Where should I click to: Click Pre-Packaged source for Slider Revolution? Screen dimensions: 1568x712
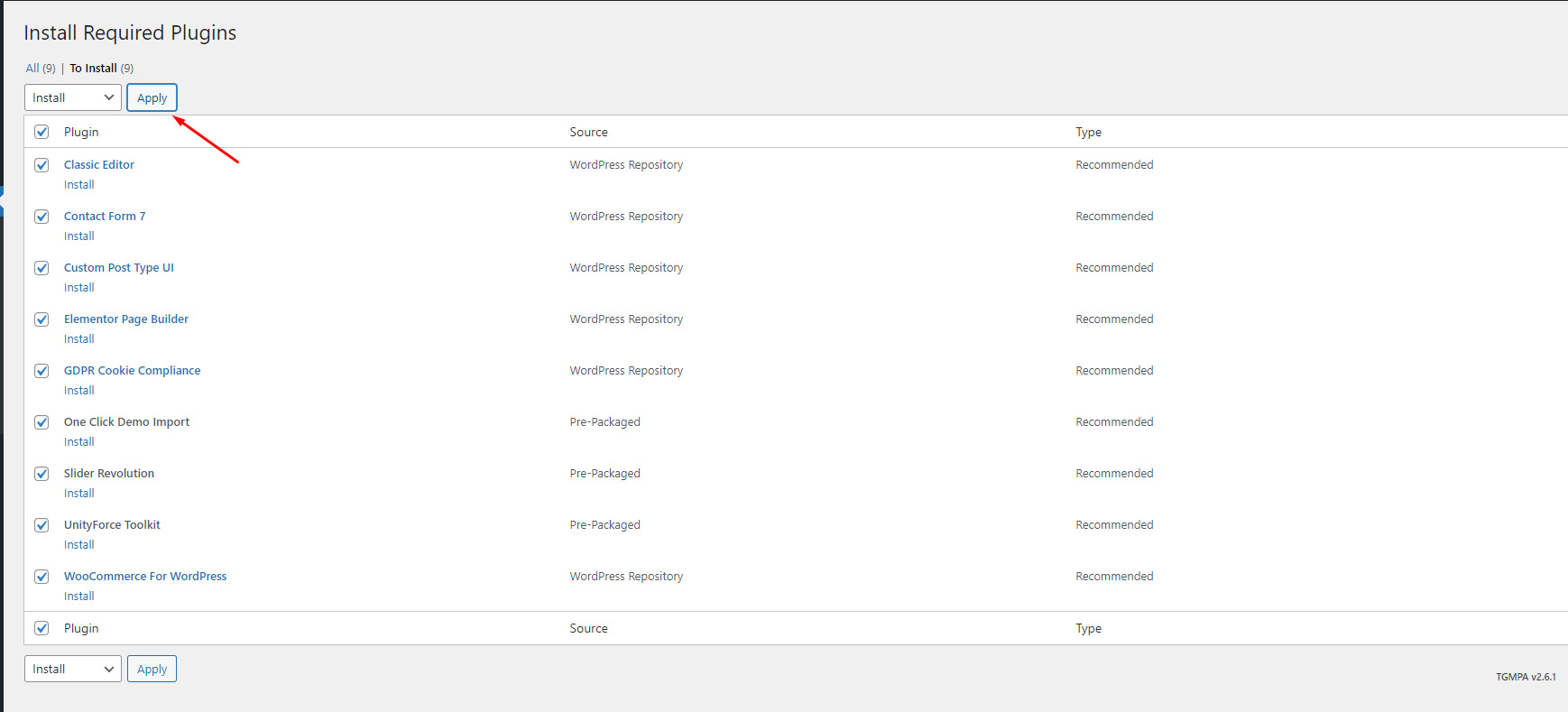pos(605,473)
